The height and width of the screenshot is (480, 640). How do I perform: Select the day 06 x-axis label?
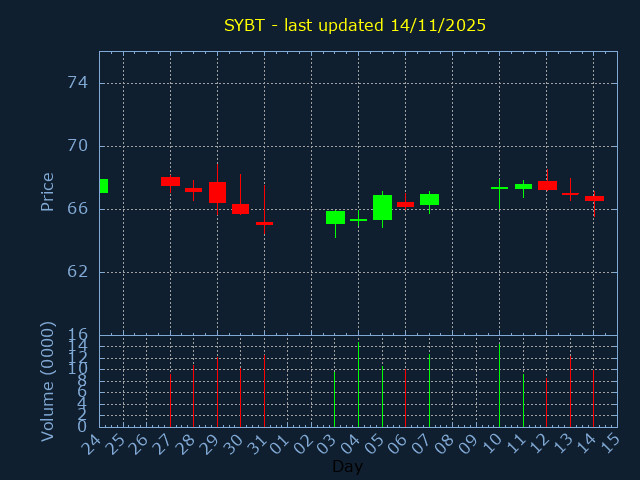click(x=396, y=444)
